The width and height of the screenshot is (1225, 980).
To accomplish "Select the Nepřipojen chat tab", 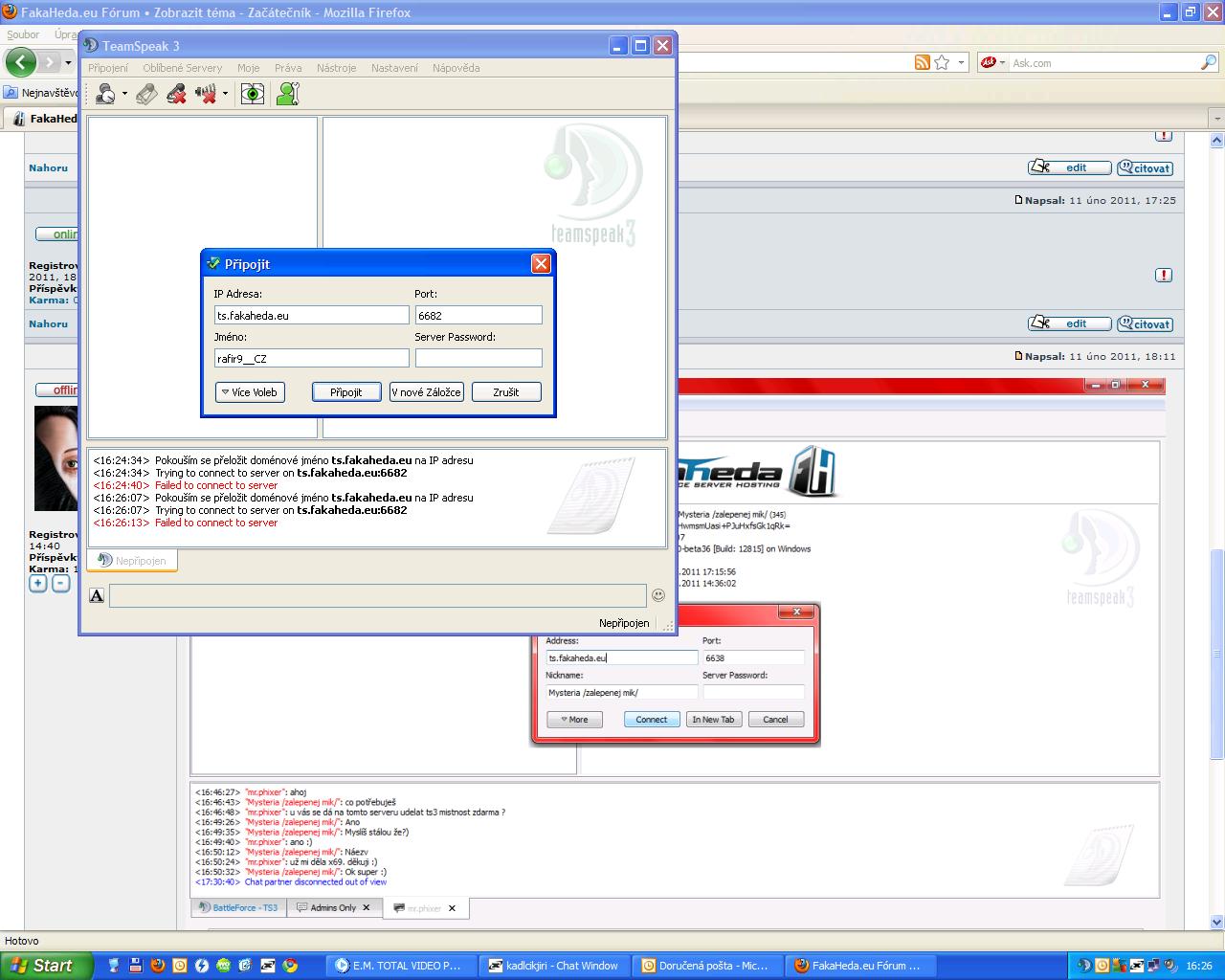I will 132,561.
